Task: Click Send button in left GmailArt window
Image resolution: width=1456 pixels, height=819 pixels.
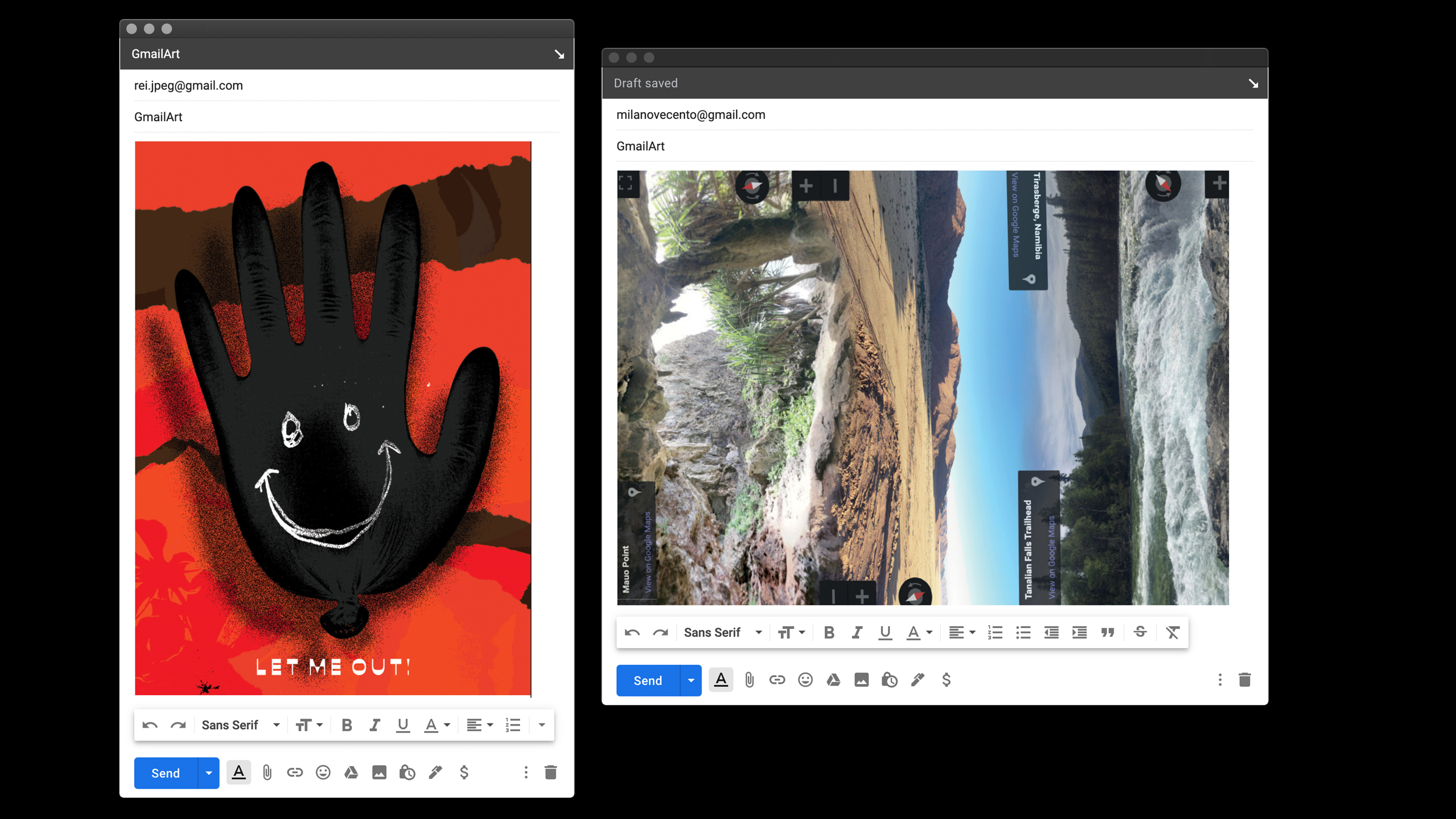Action: click(166, 773)
